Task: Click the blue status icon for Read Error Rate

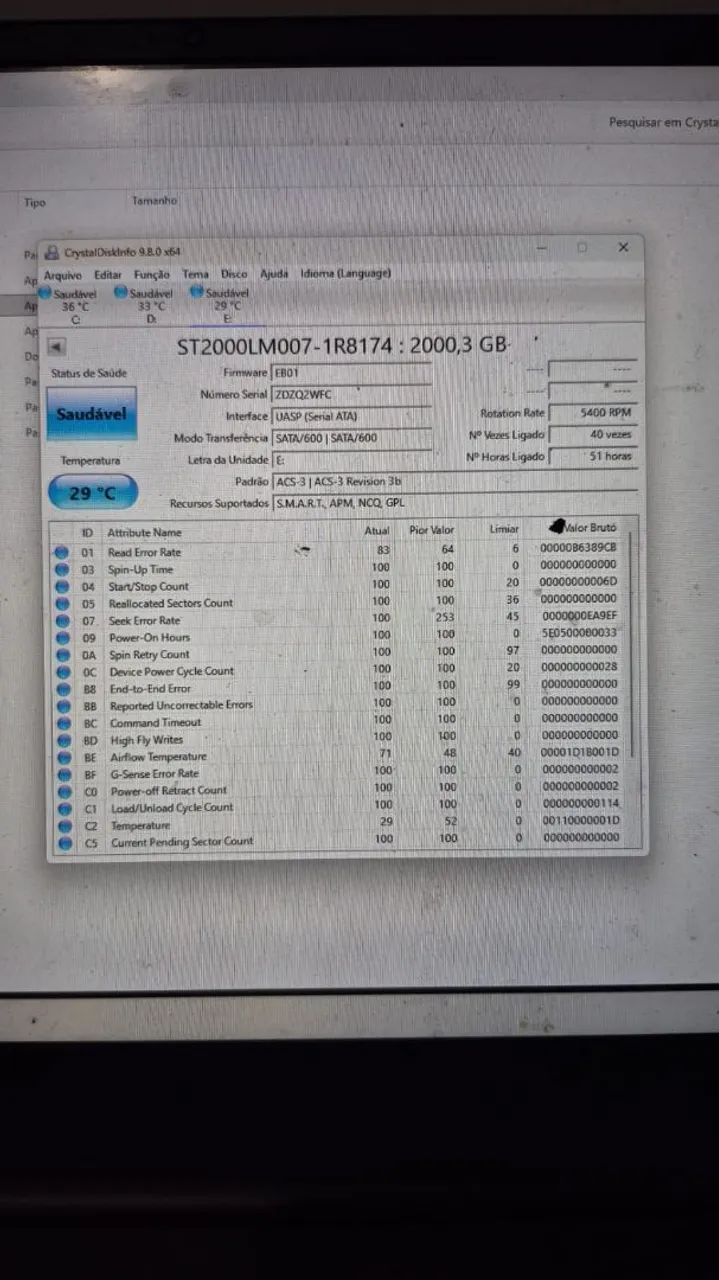Action: click(x=62, y=553)
